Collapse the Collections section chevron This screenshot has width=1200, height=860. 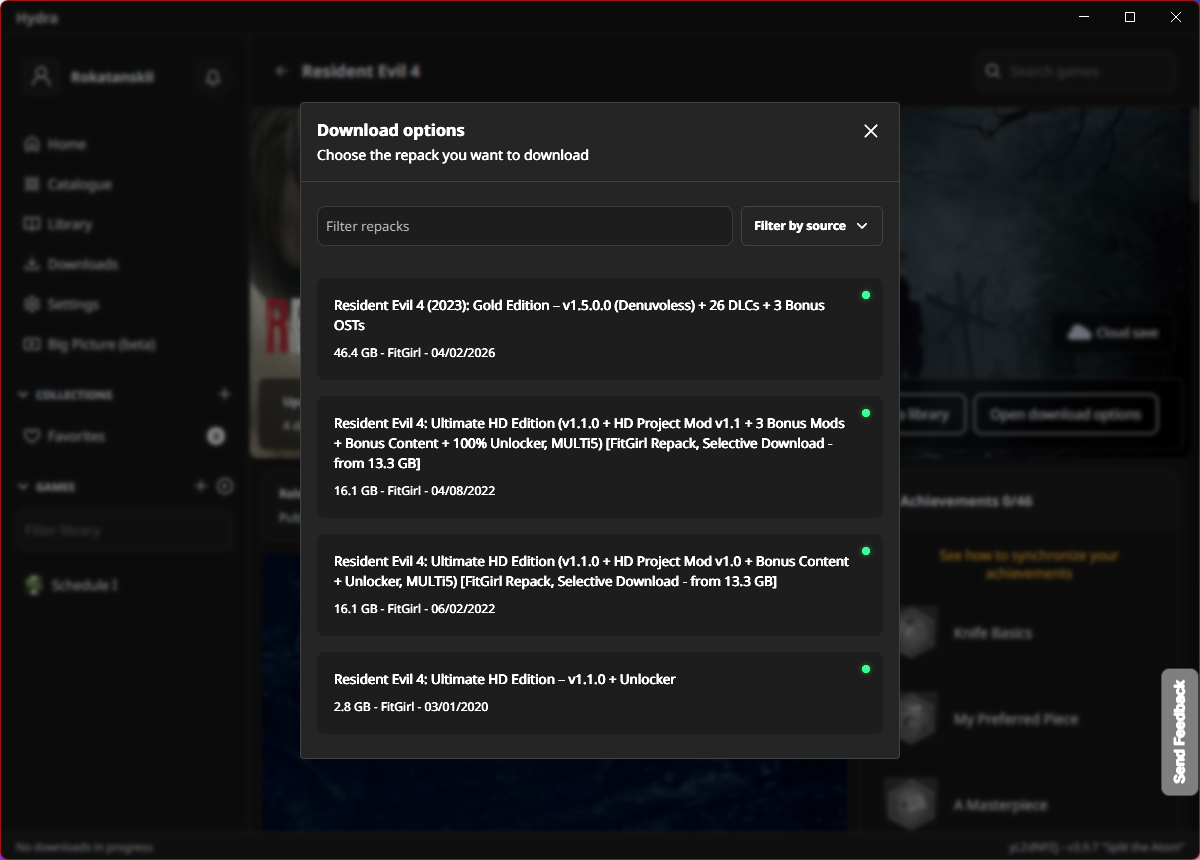pos(24,395)
